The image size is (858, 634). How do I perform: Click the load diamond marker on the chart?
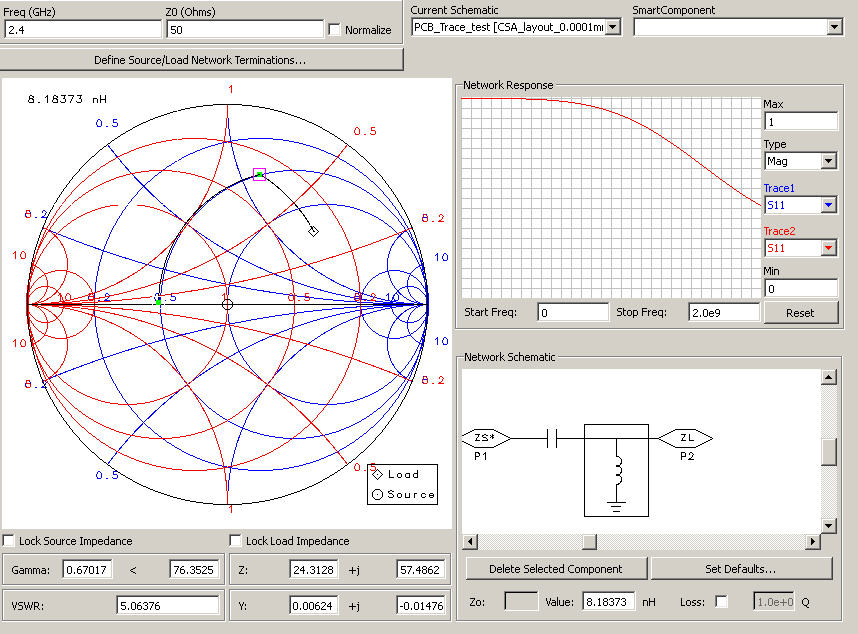coord(313,231)
